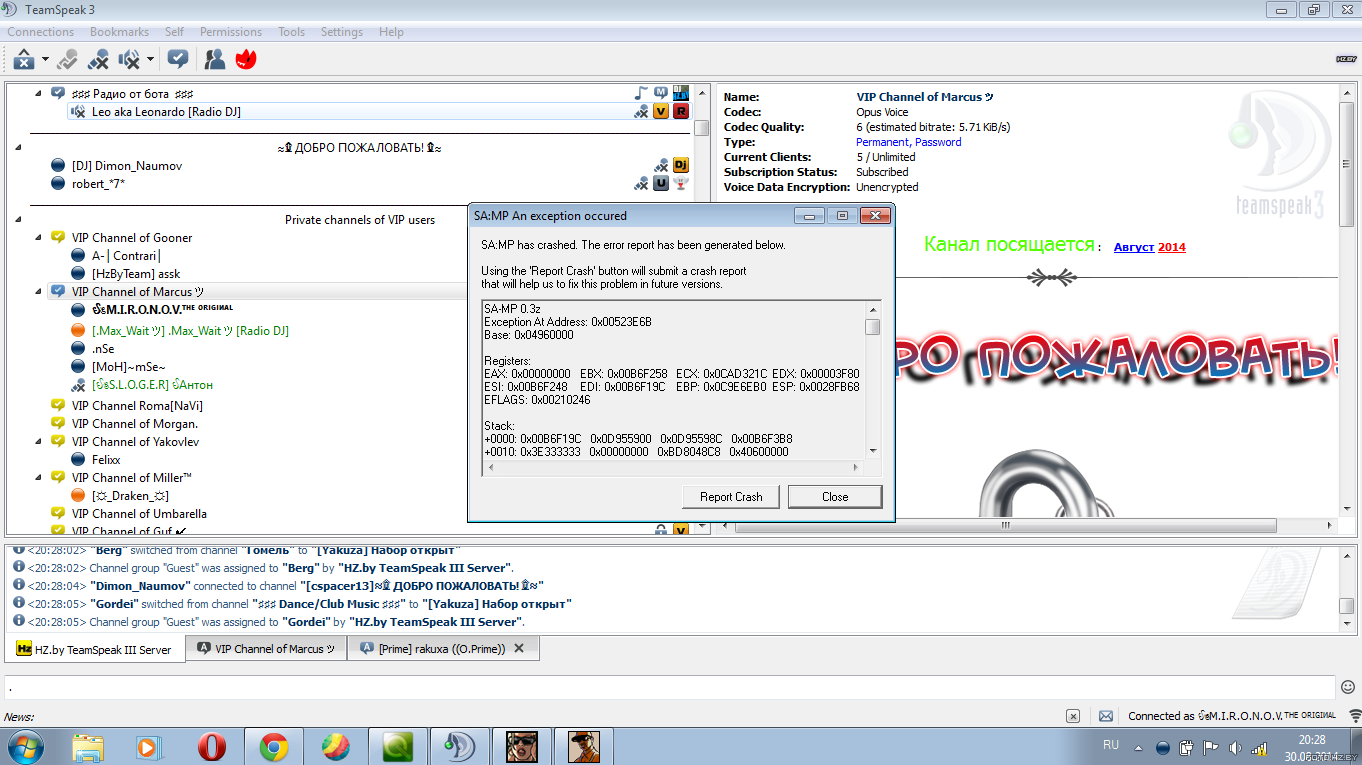Select VIP Channel Roma[NaVi]
Image resolution: width=1362 pixels, height=765 pixels.
[137, 405]
